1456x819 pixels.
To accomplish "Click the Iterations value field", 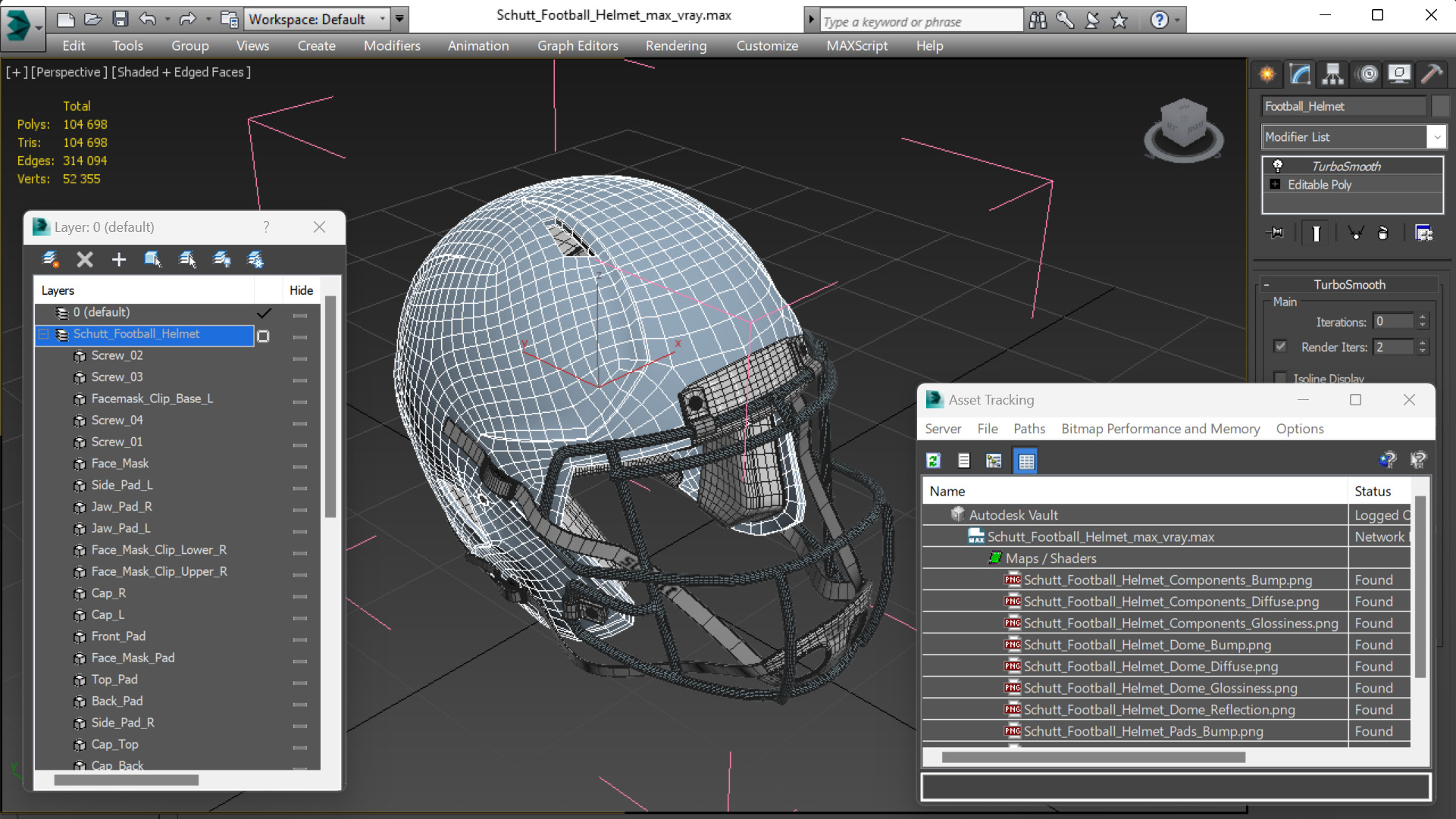I will (1394, 322).
